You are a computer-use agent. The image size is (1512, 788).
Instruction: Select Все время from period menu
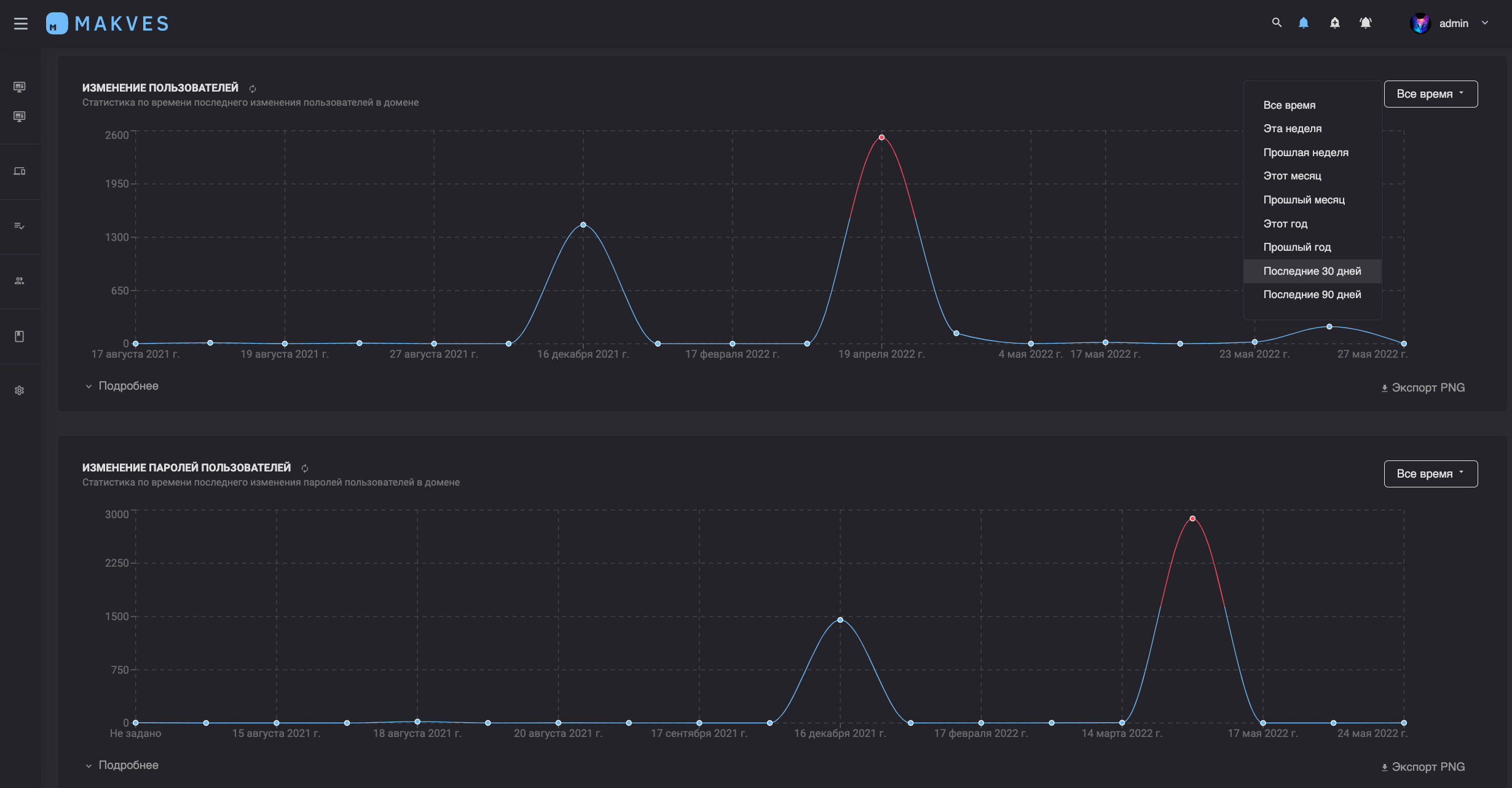1312,105
